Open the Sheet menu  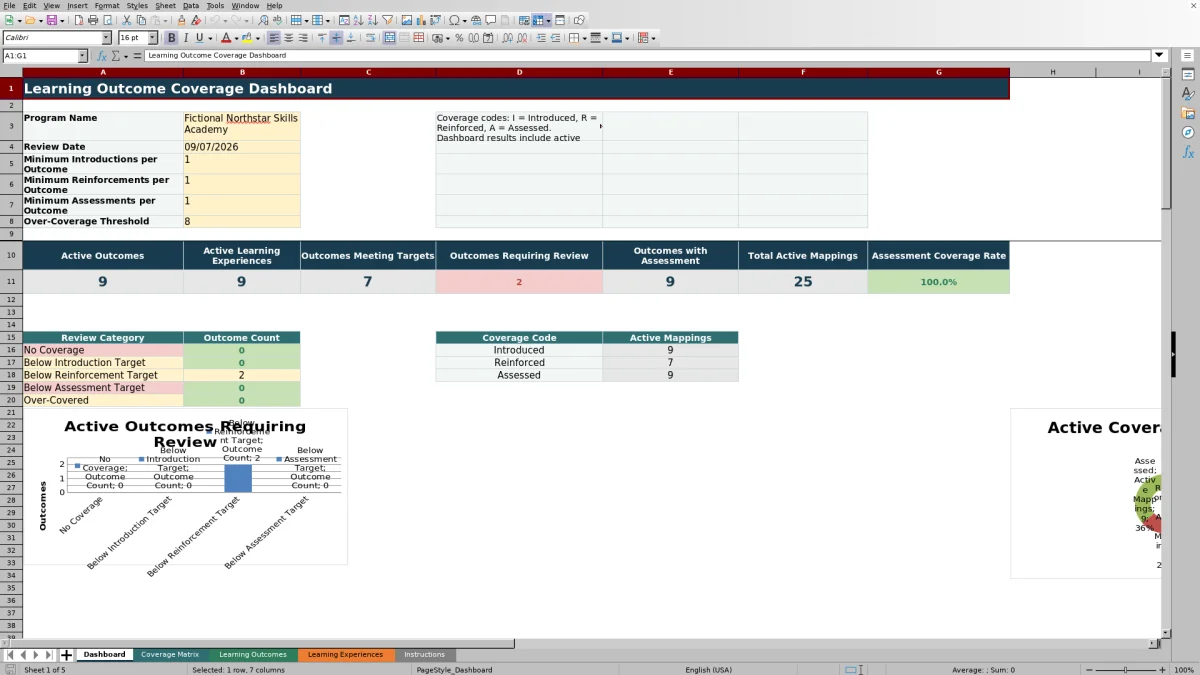point(164,6)
